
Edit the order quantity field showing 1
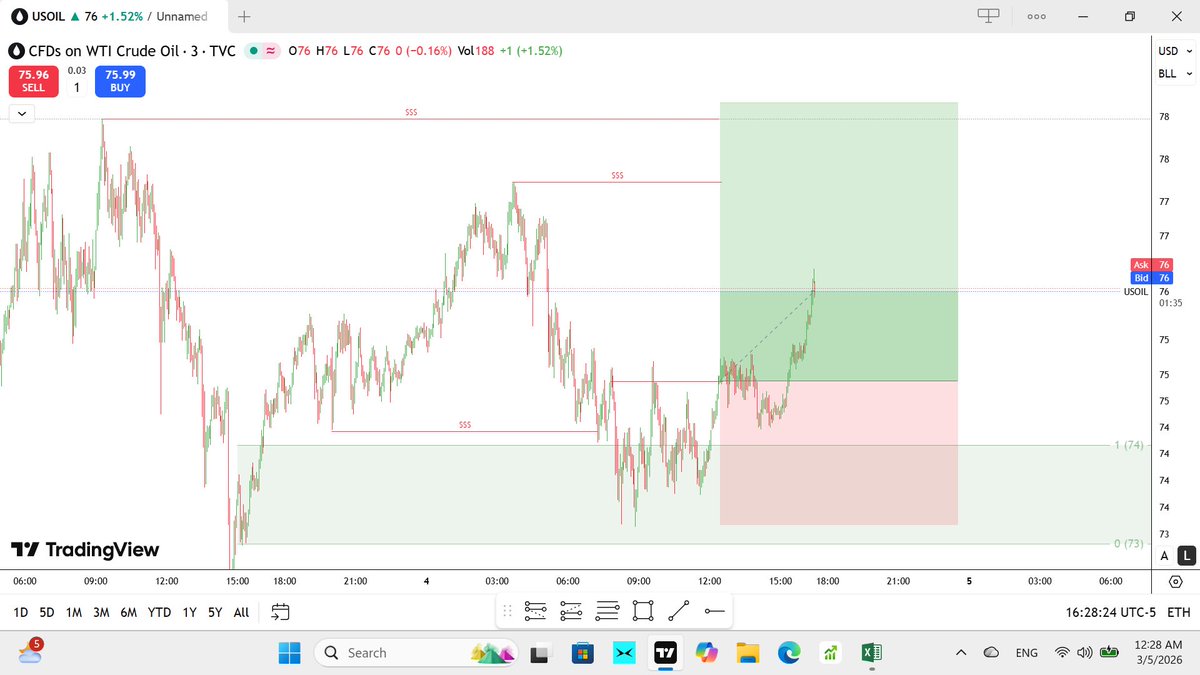tap(77, 87)
